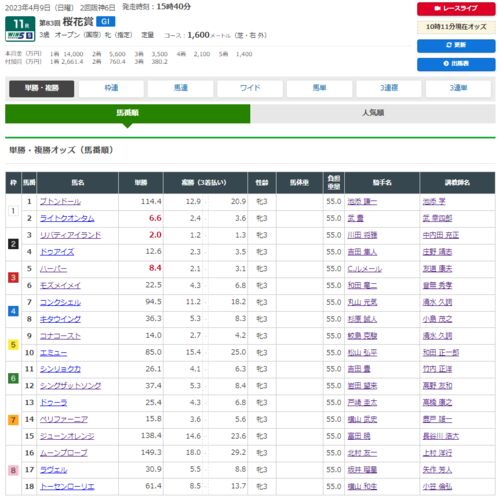The image size is (499, 500).
Task: Click the green frame number 6 badge
Action: click(13, 378)
